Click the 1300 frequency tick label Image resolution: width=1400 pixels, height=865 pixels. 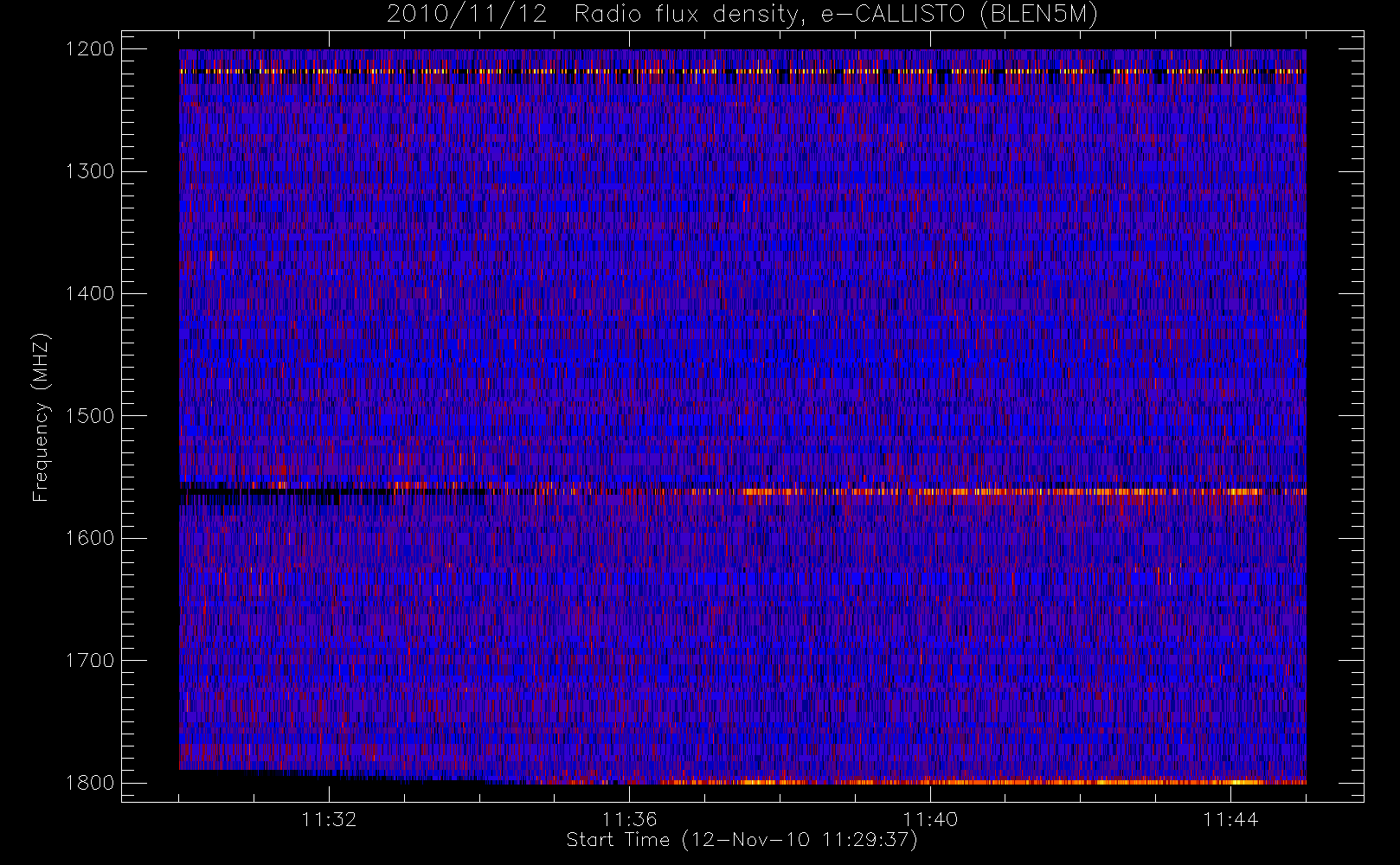pyautogui.click(x=90, y=171)
